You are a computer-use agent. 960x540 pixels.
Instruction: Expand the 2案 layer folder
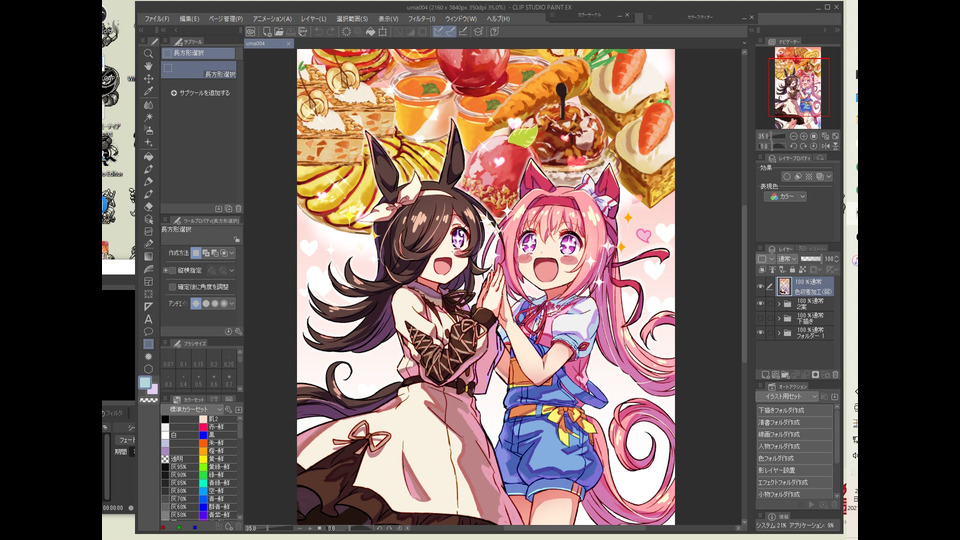tap(779, 304)
